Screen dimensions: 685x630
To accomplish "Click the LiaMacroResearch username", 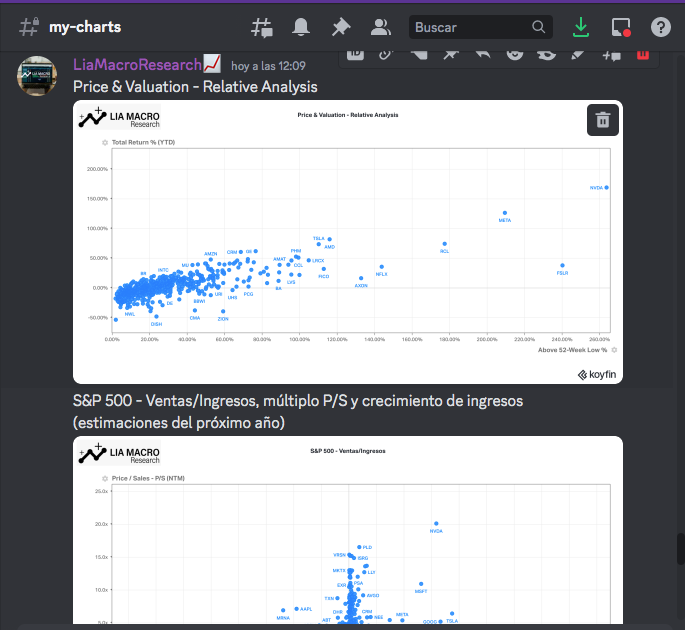I will (137, 65).
